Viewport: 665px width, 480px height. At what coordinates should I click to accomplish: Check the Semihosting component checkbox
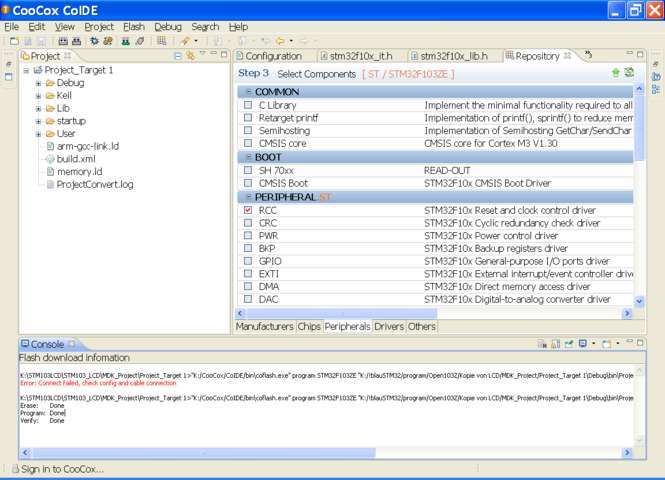click(x=248, y=130)
